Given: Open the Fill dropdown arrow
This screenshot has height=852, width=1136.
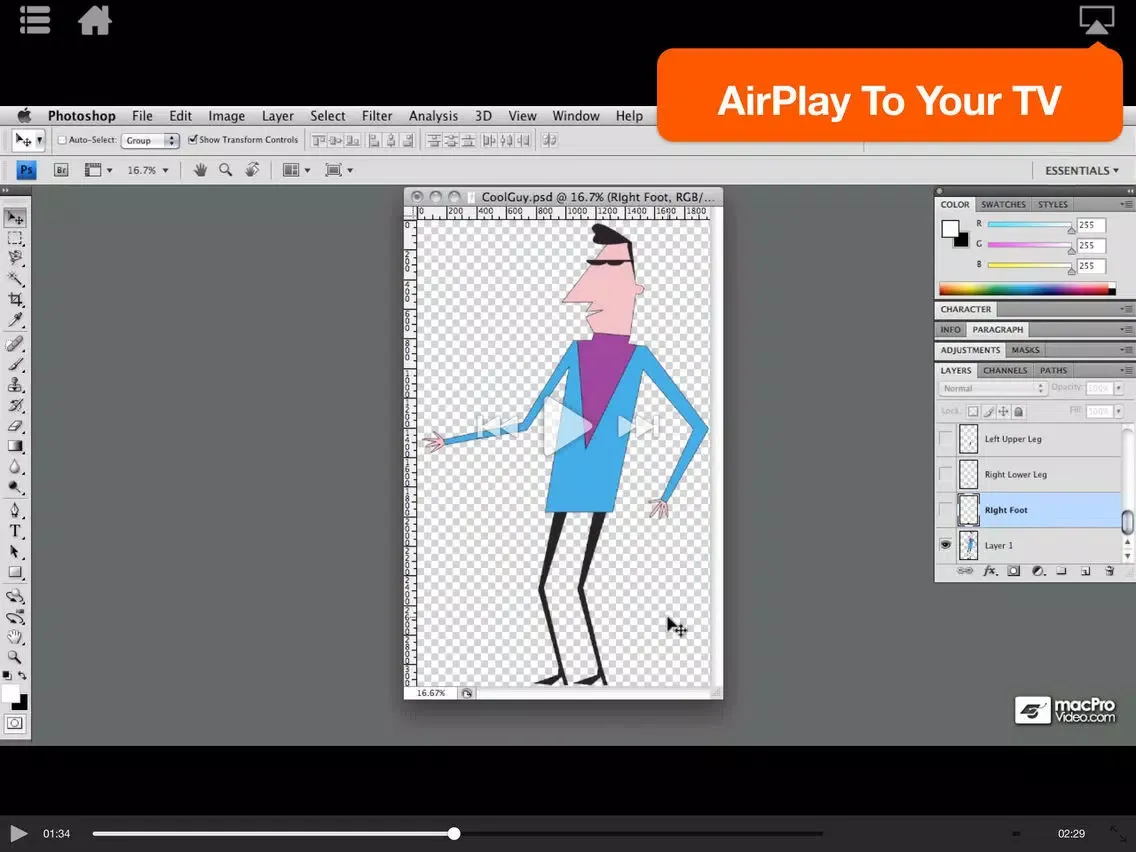Looking at the screenshot, I should click(x=1119, y=412).
